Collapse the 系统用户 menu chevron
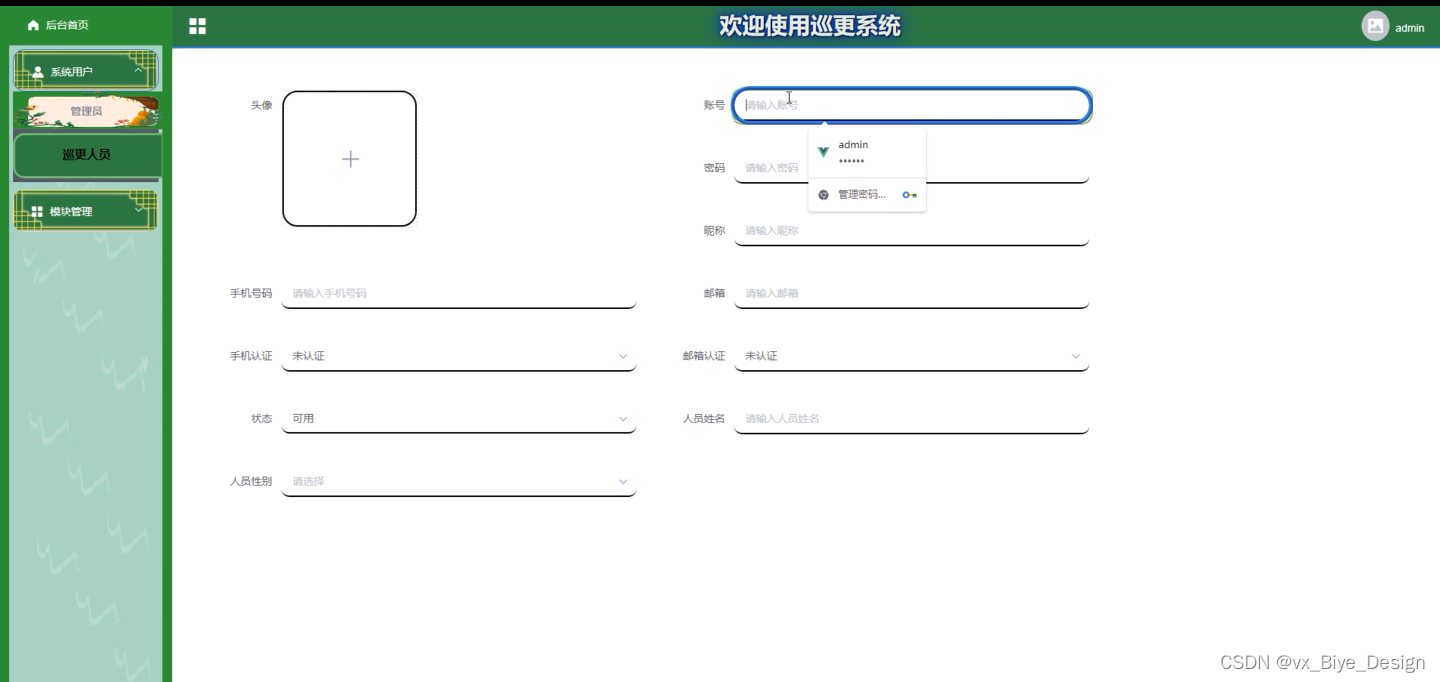 click(138, 70)
